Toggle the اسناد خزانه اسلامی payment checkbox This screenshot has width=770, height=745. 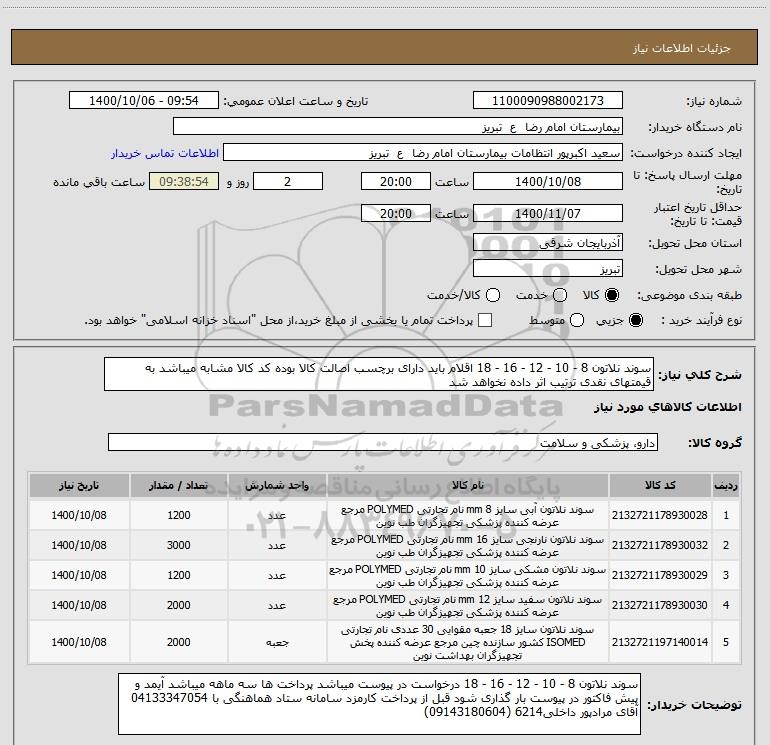click(485, 320)
